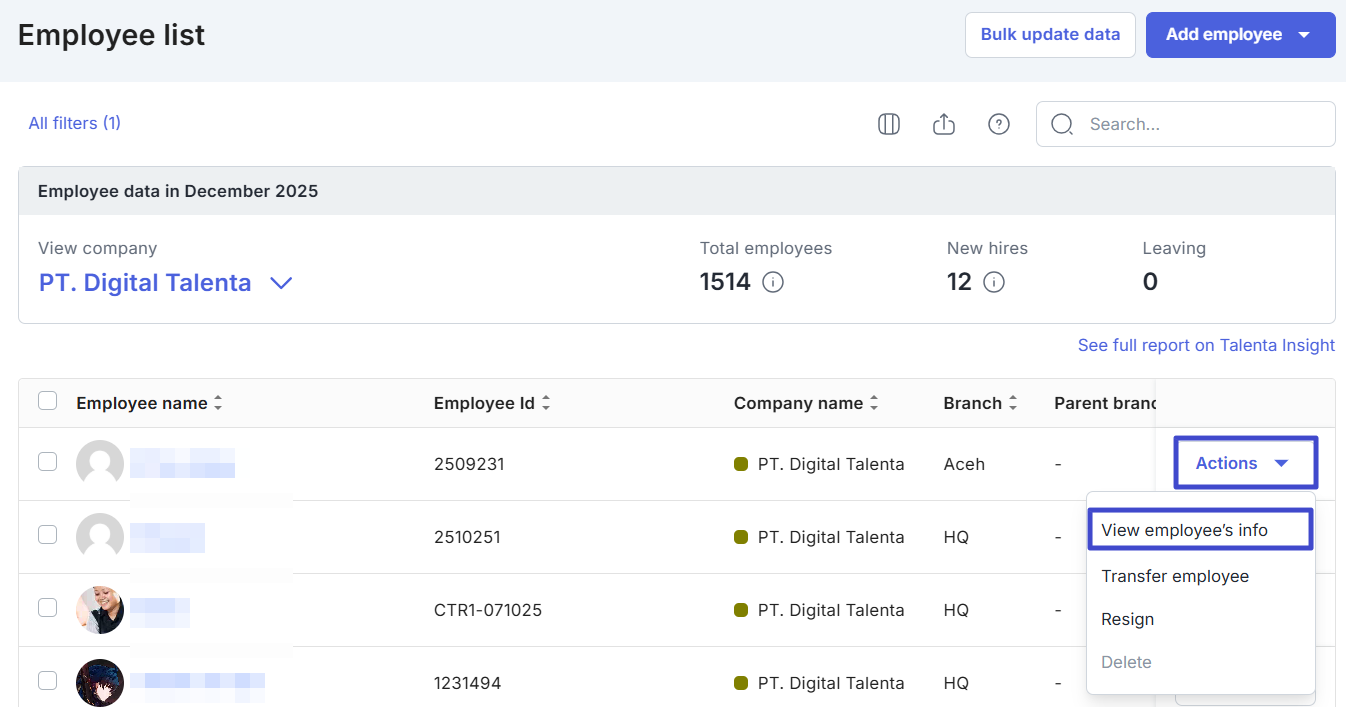Check the box for employee 2509231
Image resolution: width=1346 pixels, height=707 pixels.
point(47,462)
